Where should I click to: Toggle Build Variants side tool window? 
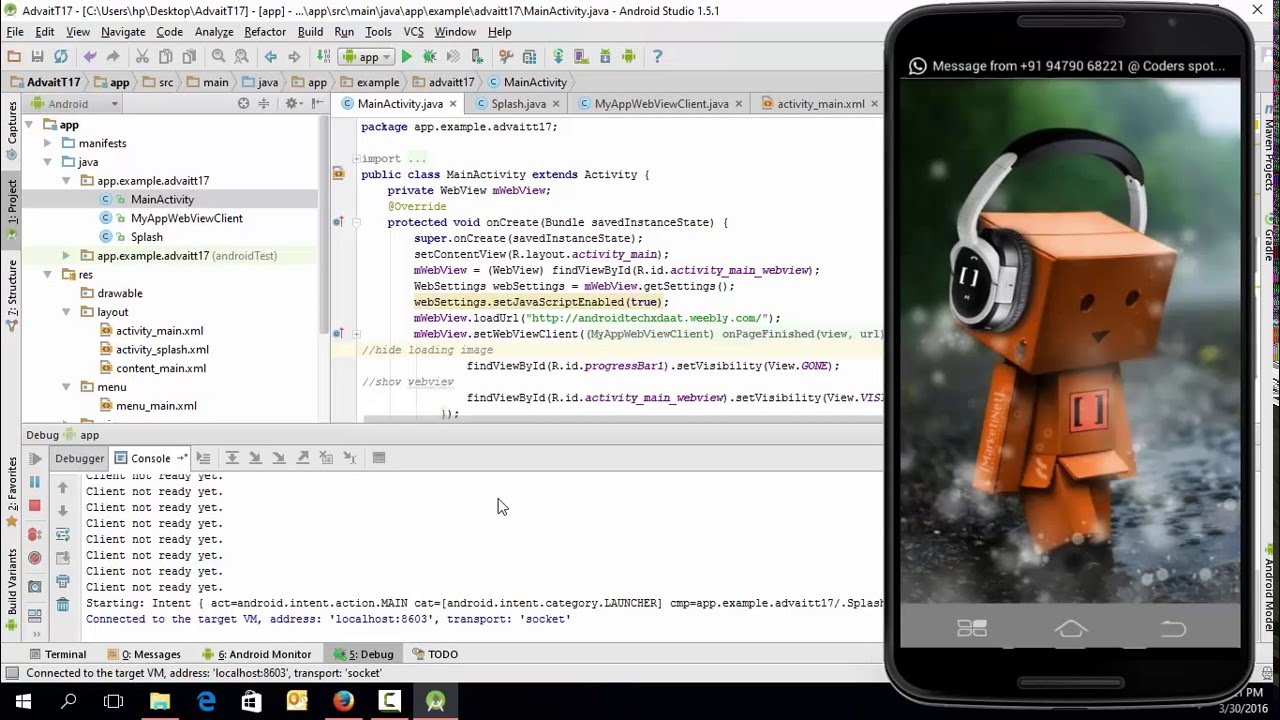tap(12, 590)
